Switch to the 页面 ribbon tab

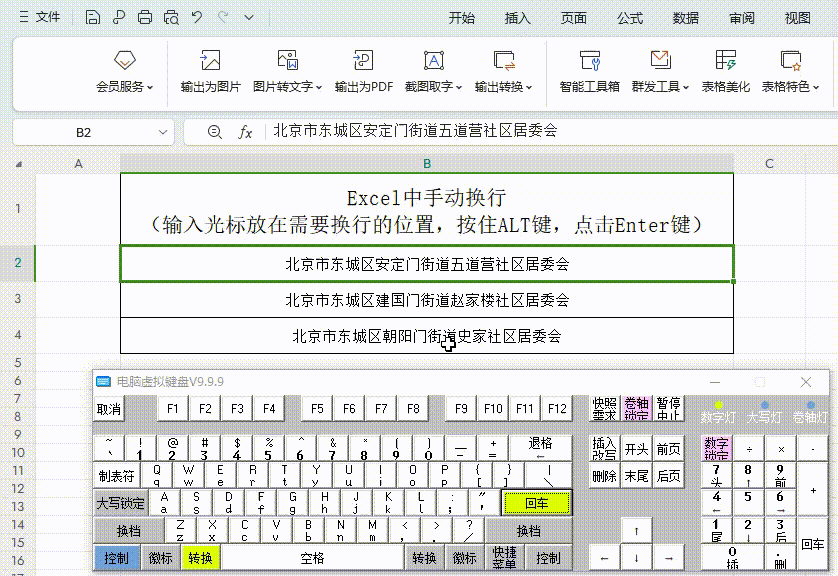tap(573, 18)
